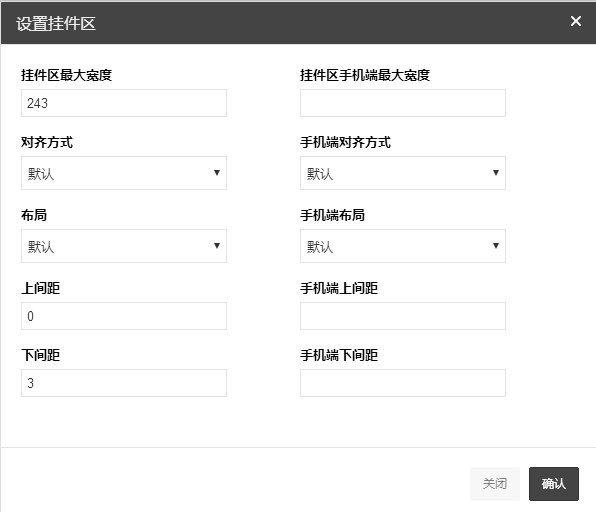Click the 手机端上间距 label

339,288
